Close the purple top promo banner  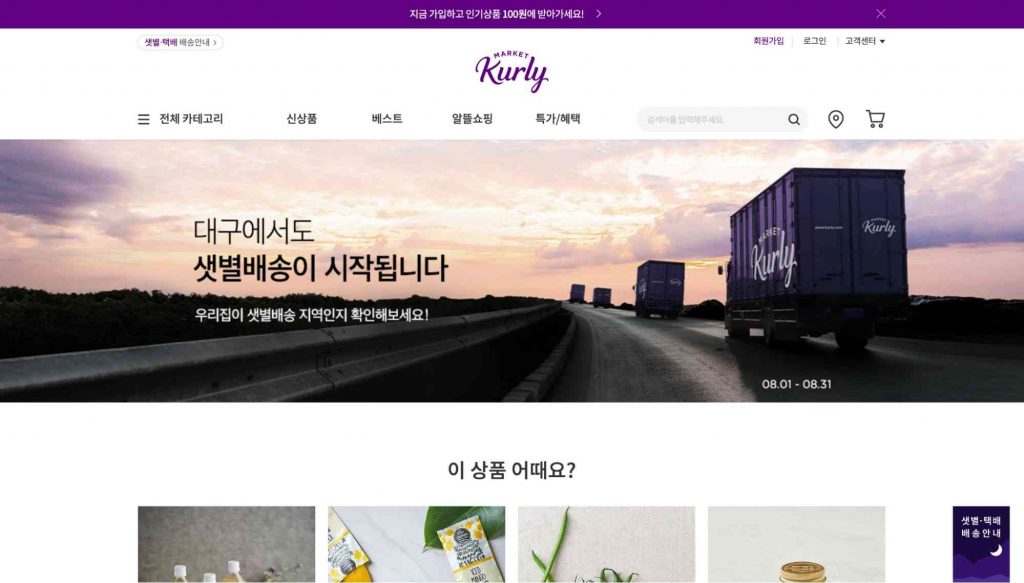(880, 14)
